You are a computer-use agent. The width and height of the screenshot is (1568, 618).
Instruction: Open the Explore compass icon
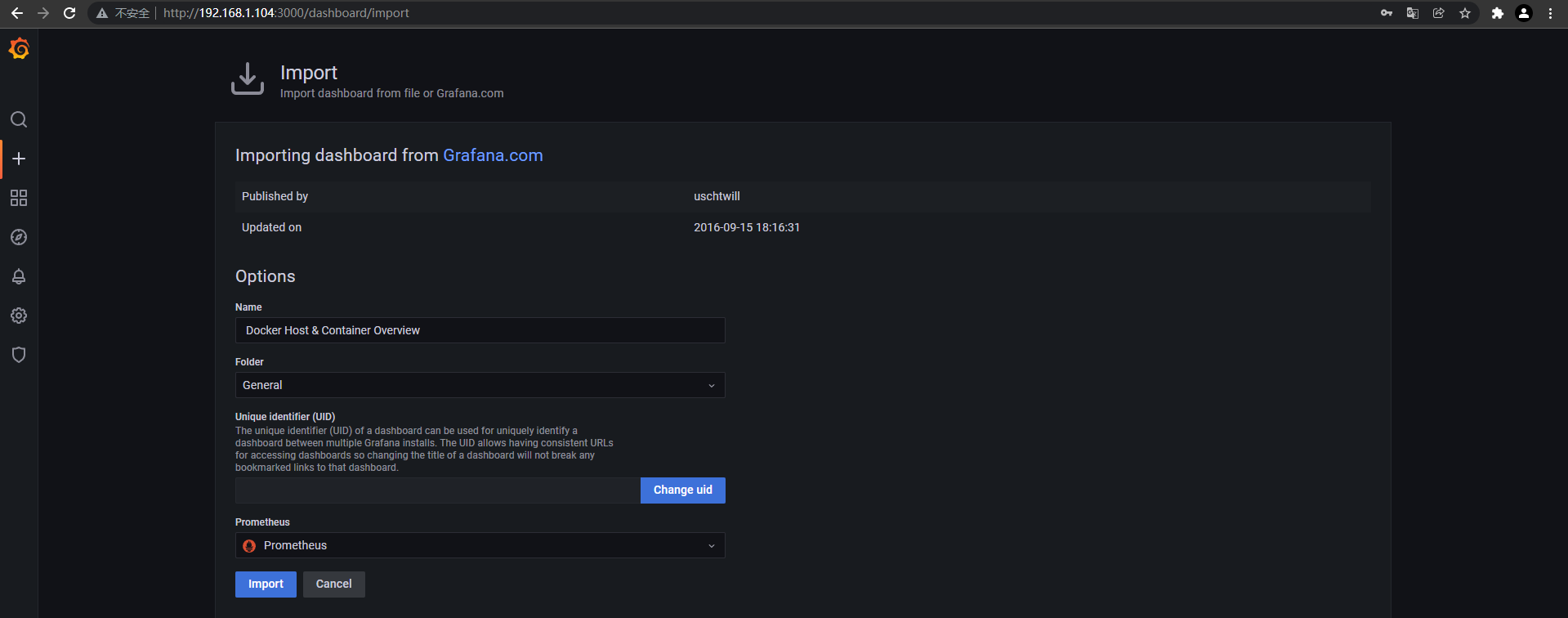coord(19,237)
